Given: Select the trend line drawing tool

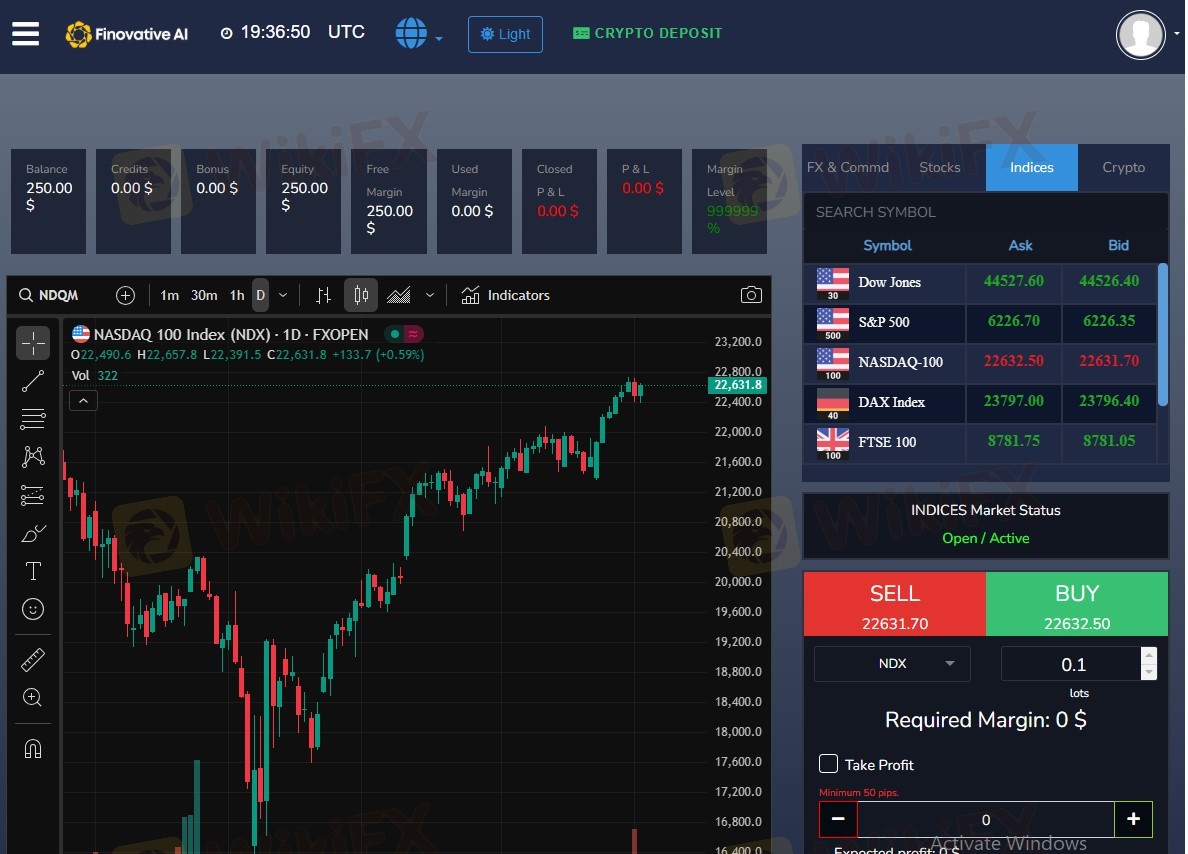Looking at the screenshot, I should coord(33,381).
